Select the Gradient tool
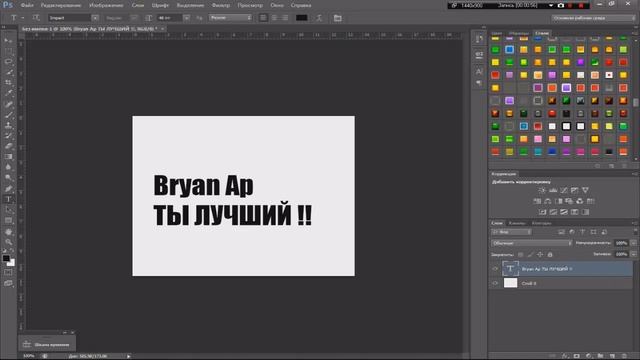640x360 pixels. [x=8, y=157]
